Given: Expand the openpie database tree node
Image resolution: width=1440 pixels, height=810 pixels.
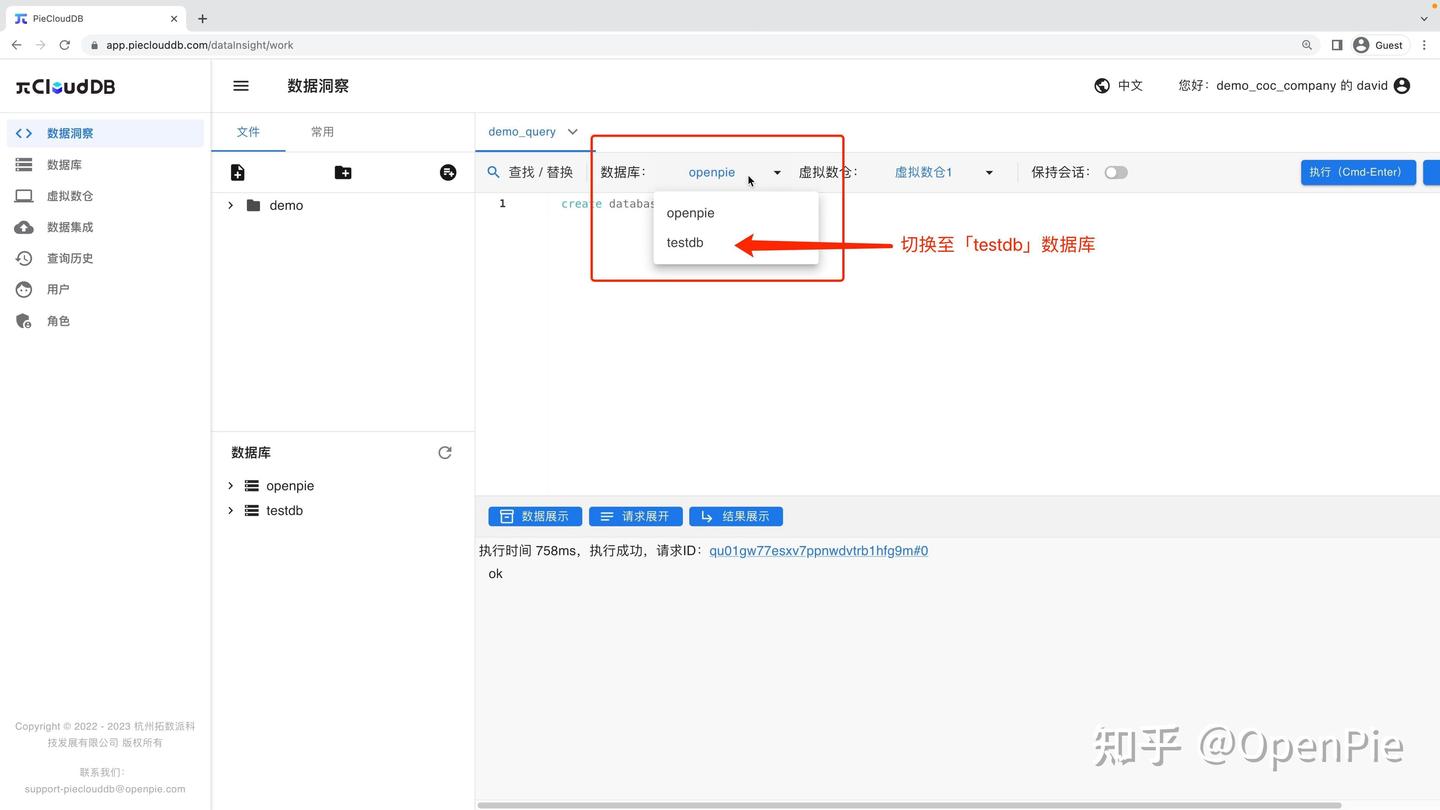Looking at the screenshot, I should [229, 485].
